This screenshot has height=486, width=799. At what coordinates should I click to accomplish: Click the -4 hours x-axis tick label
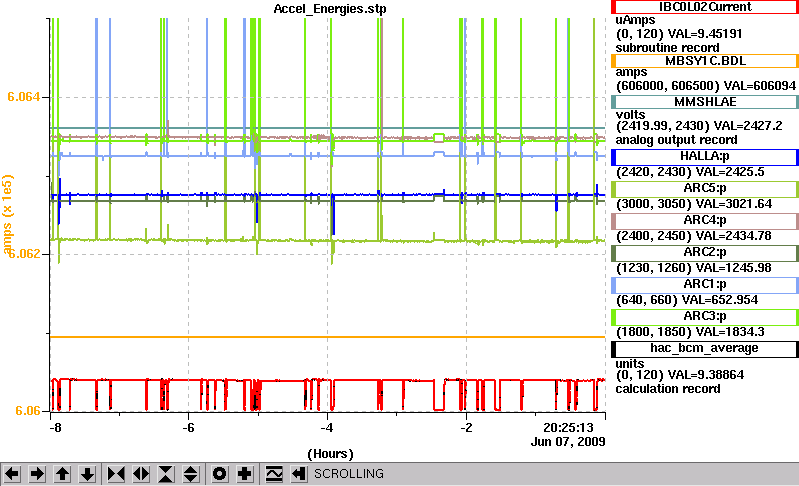pos(327,428)
